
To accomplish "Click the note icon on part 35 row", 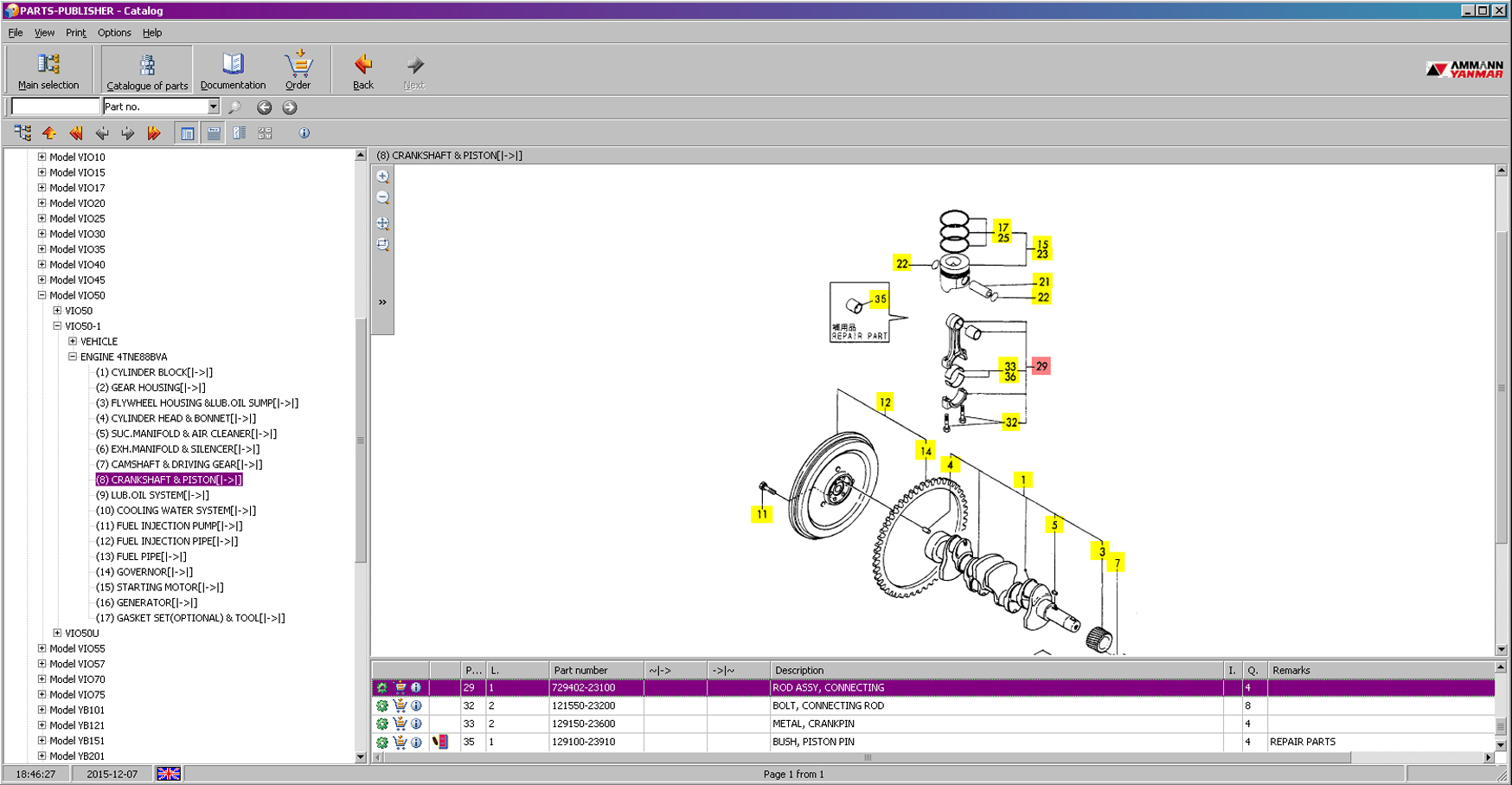I will [x=440, y=743].
